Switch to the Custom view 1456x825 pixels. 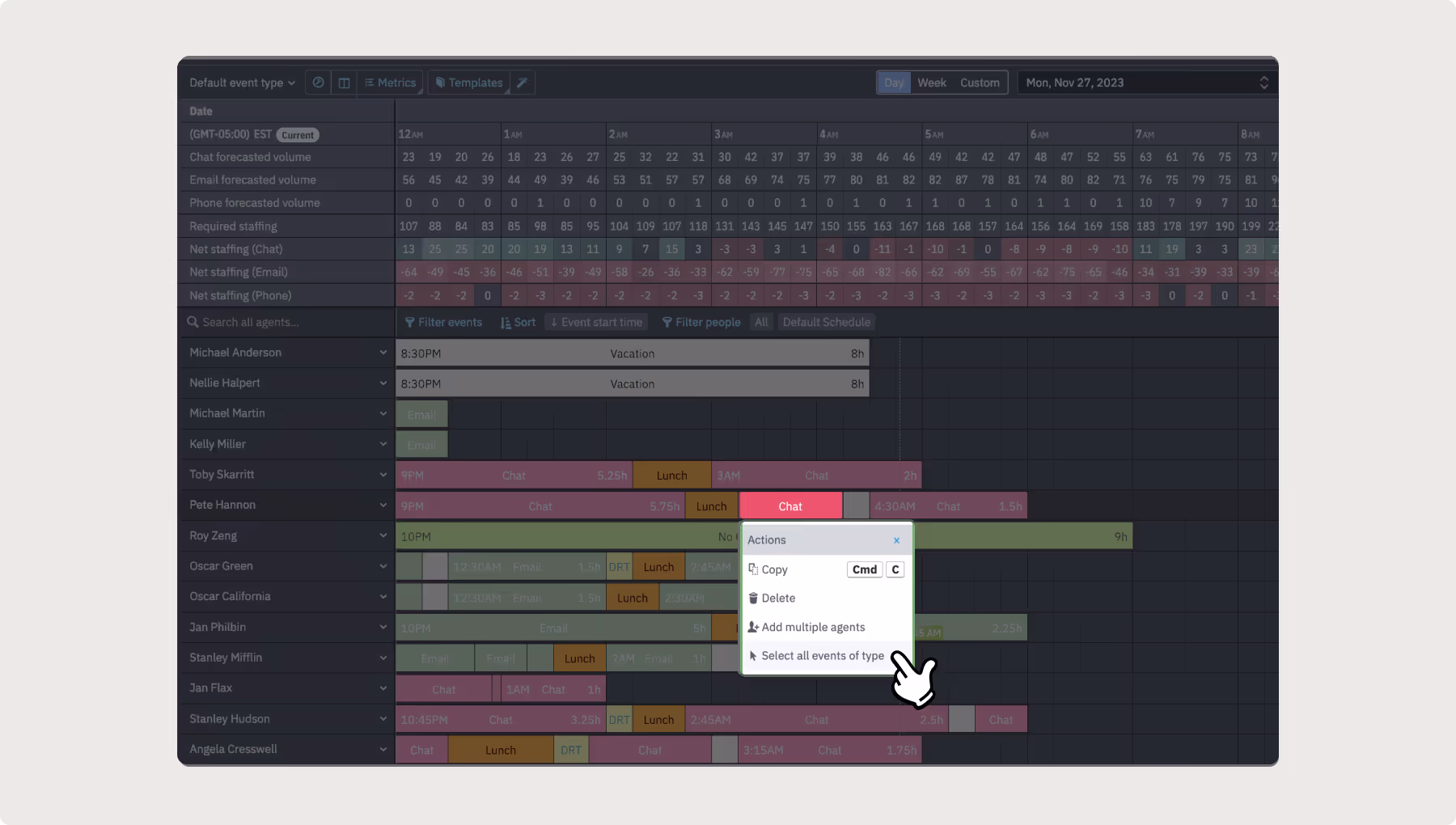click(980, 82)
